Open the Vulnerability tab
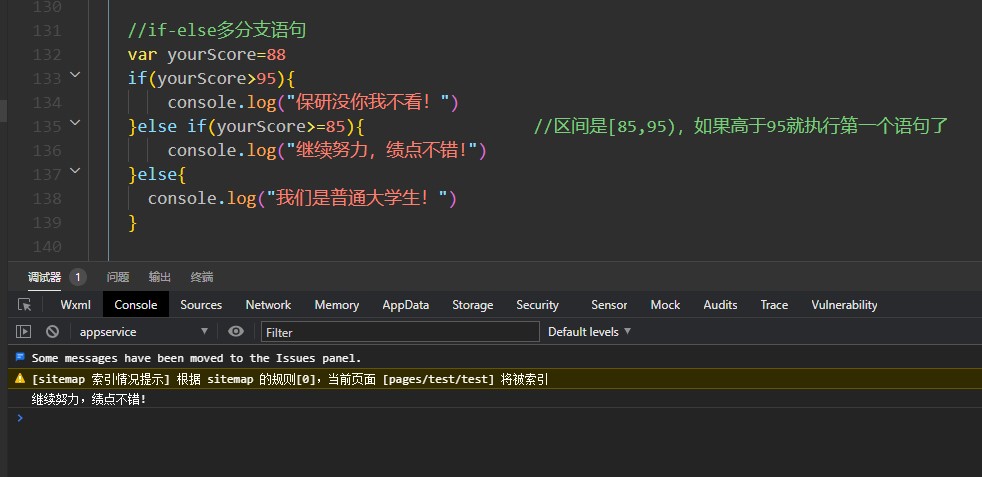Screen dimensions: 982x477 [x=844, y=305]
